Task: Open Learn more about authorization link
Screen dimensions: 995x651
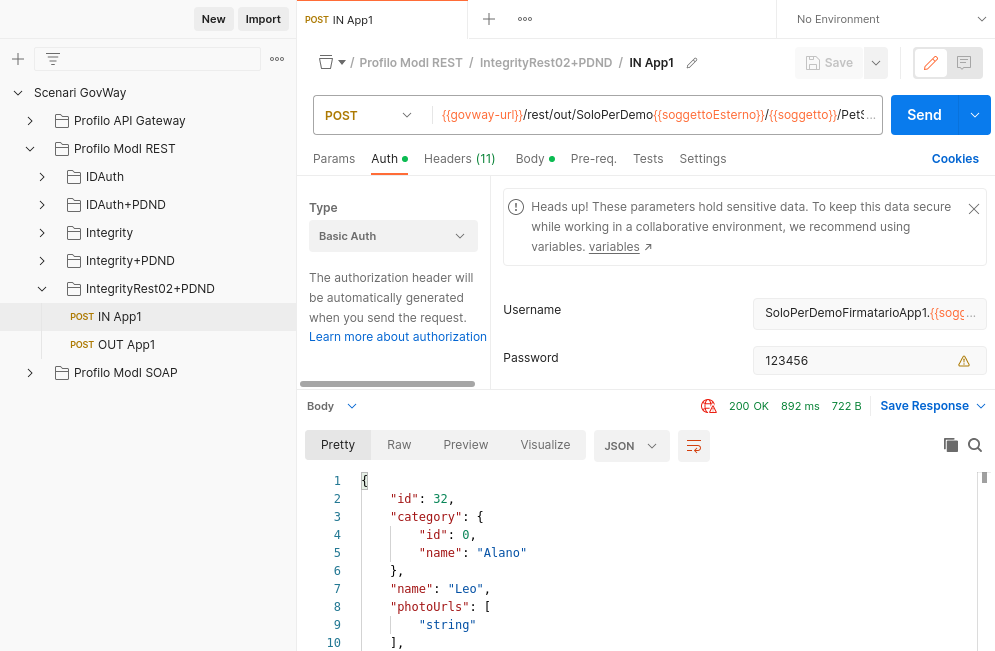Action: pos(398,337)
